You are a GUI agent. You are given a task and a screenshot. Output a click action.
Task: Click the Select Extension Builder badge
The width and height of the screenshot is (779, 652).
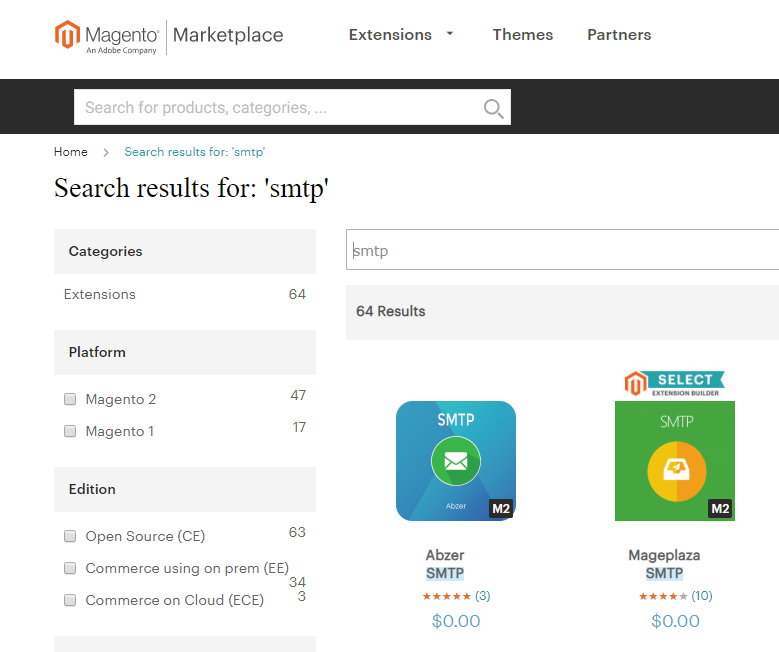click(674, 384)
